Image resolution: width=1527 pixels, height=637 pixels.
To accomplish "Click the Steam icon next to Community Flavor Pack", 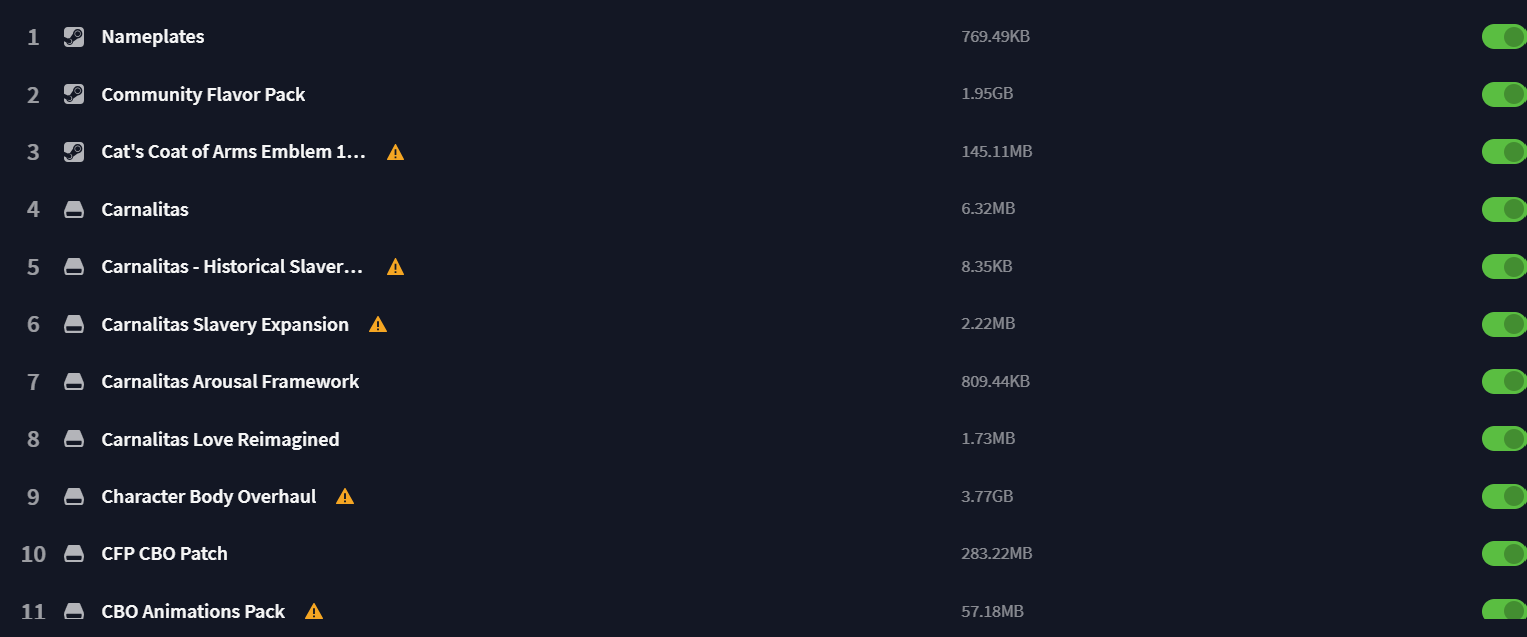I will tap(73, 95).
